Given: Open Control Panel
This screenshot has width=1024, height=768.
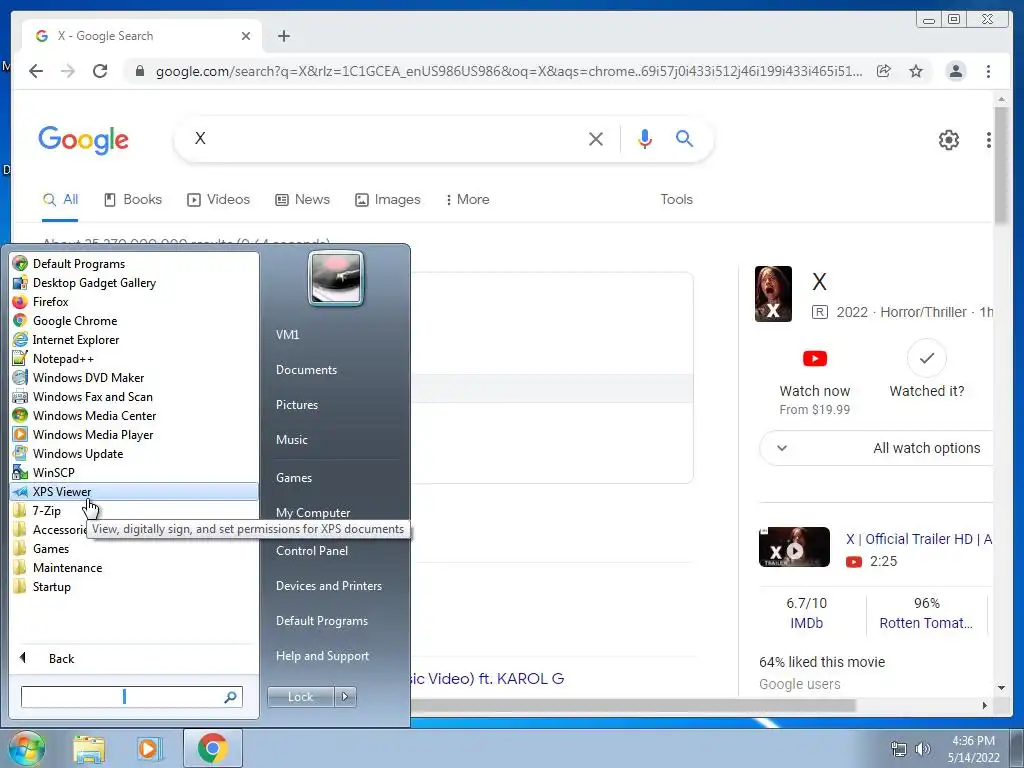Looking at the screenshot, I should click(312, 551).
